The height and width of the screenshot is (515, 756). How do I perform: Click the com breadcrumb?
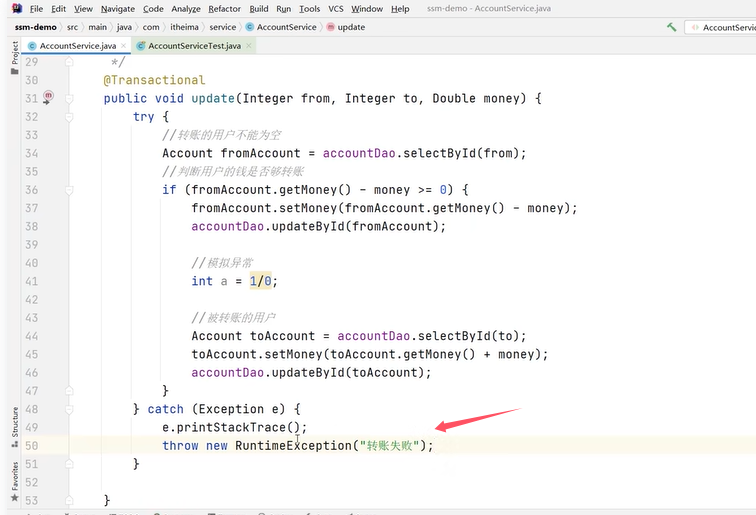click(x=151, y=27)
